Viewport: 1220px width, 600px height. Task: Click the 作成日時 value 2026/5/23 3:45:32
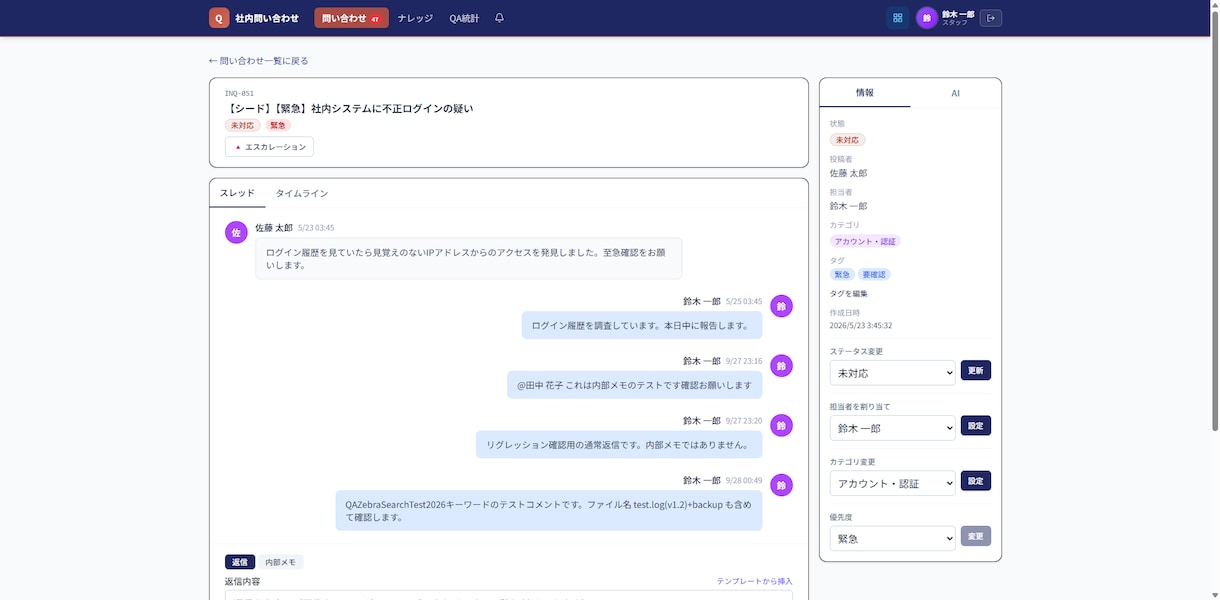coord(861,326)
